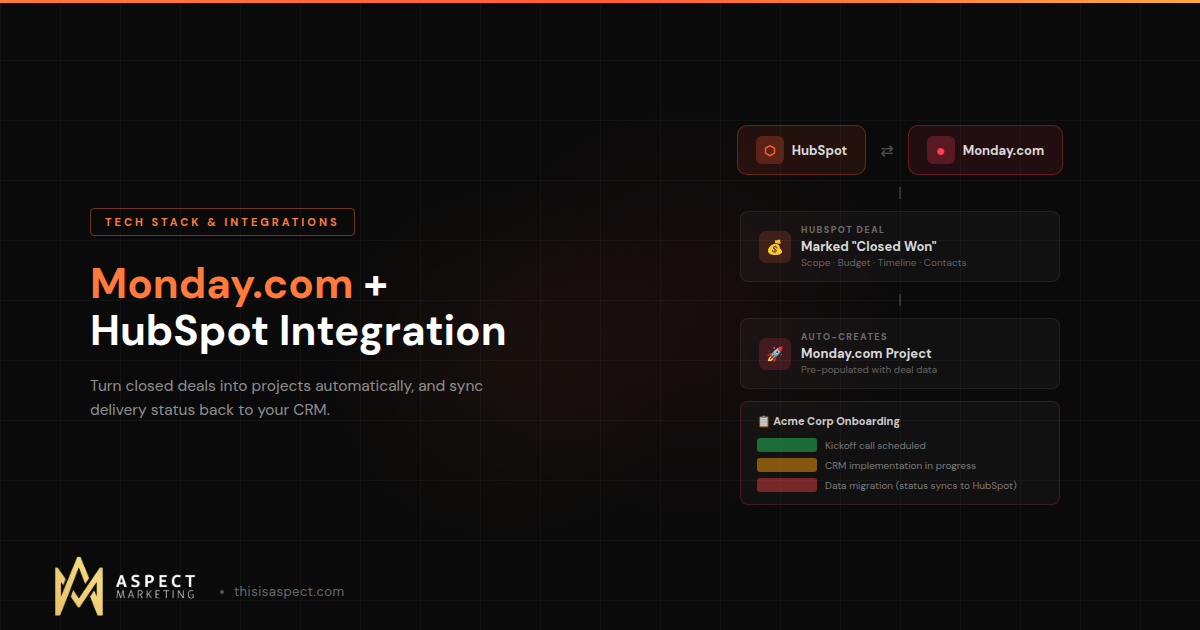Click green status bar for Kickoff call

787,445
